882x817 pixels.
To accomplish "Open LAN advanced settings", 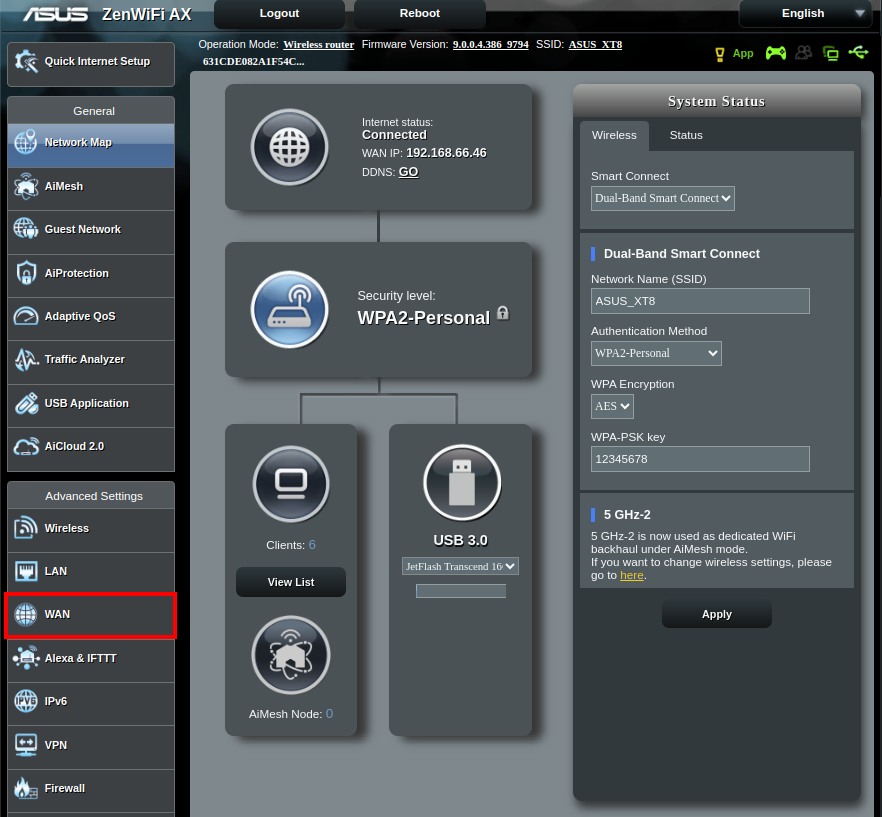I will point(91,573).
